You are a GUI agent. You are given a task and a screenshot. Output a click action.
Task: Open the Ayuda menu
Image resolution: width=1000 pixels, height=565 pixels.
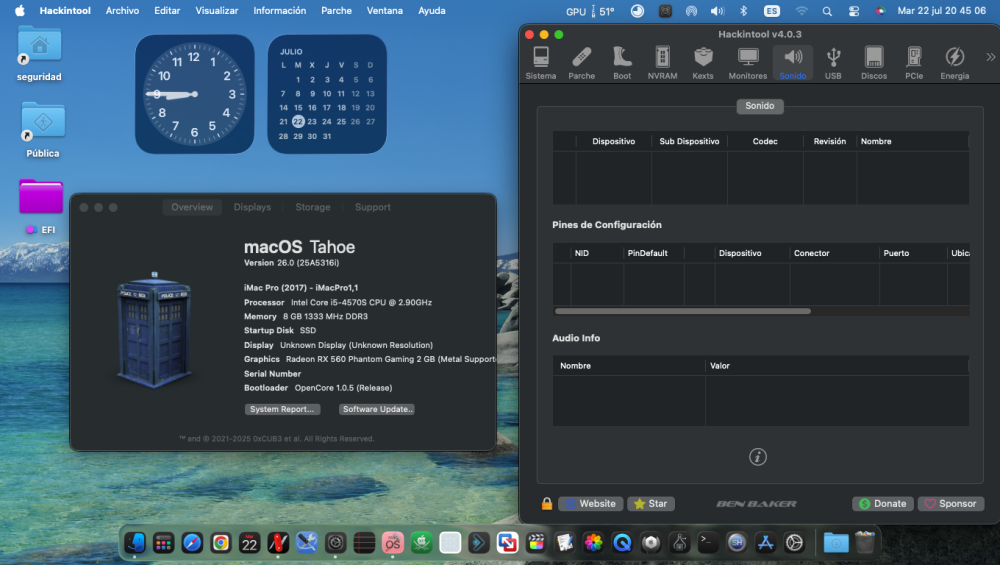click(x=432, y=11)
